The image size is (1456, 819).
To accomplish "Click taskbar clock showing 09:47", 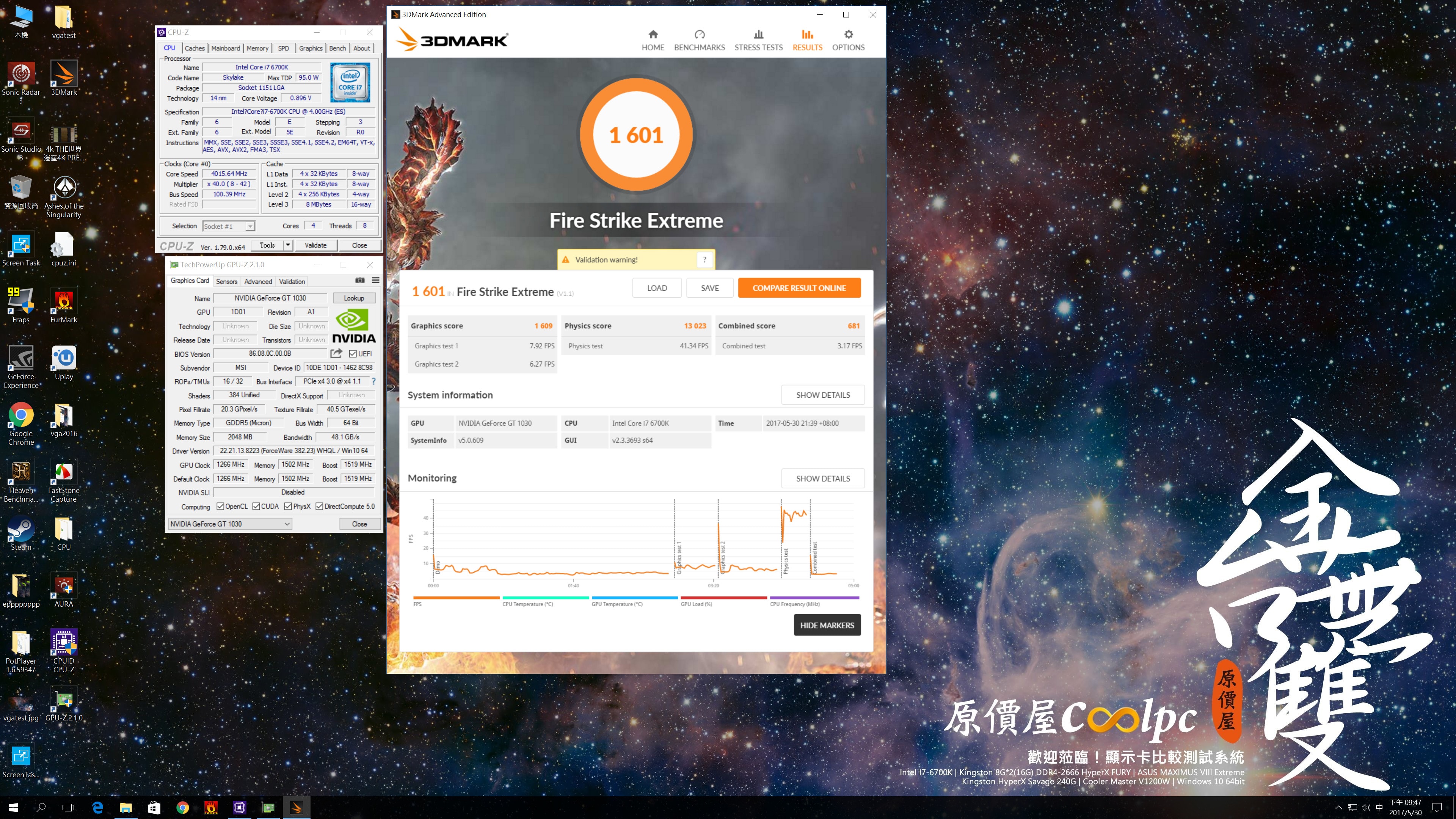I will (1405, 808).
